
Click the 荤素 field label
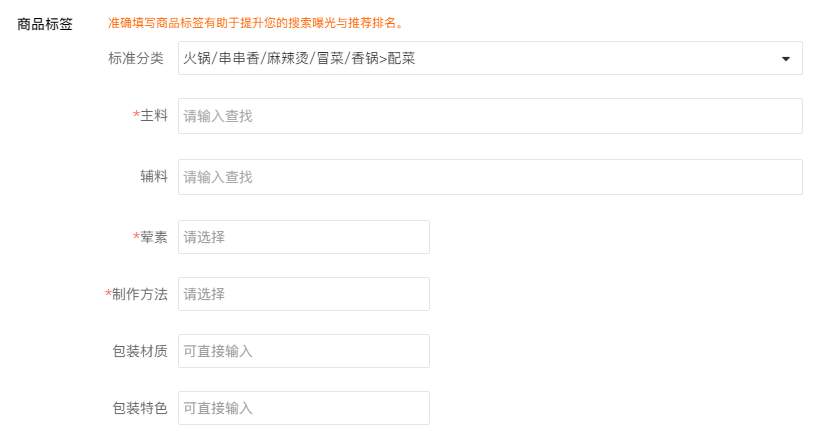coord(154,237)
